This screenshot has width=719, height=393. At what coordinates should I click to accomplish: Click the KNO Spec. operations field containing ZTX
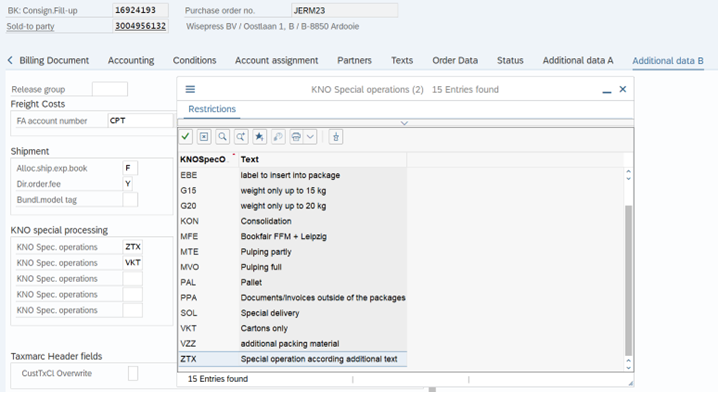(x=133, y=247)
